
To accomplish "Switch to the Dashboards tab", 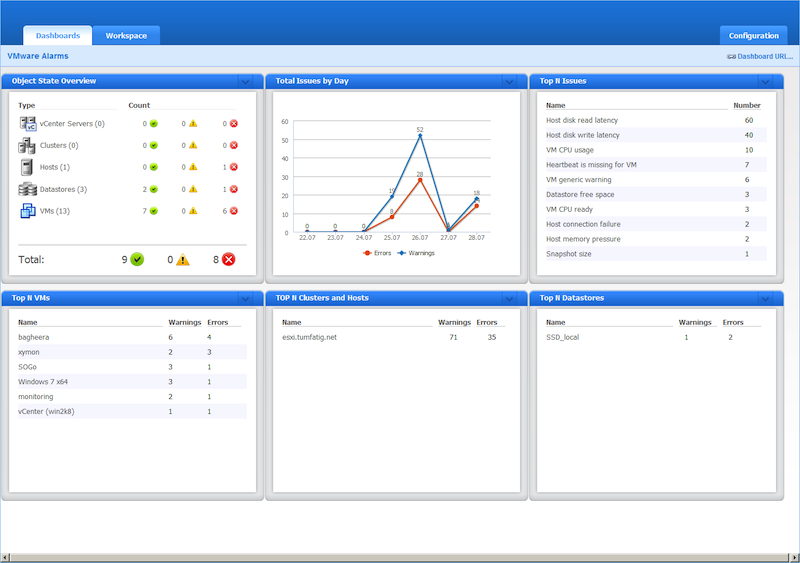I will pyautogui.click(x=58, y=36).
